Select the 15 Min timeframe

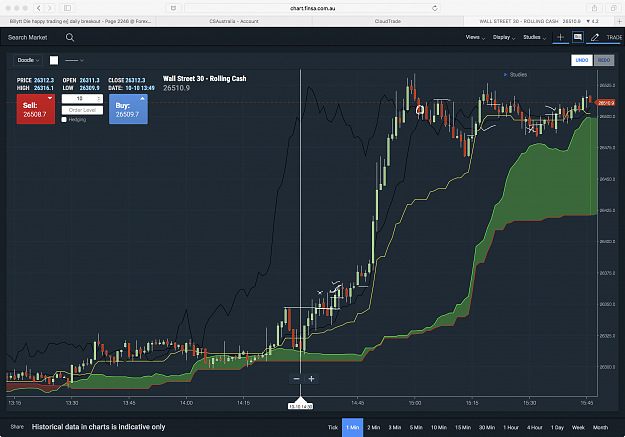463,427
